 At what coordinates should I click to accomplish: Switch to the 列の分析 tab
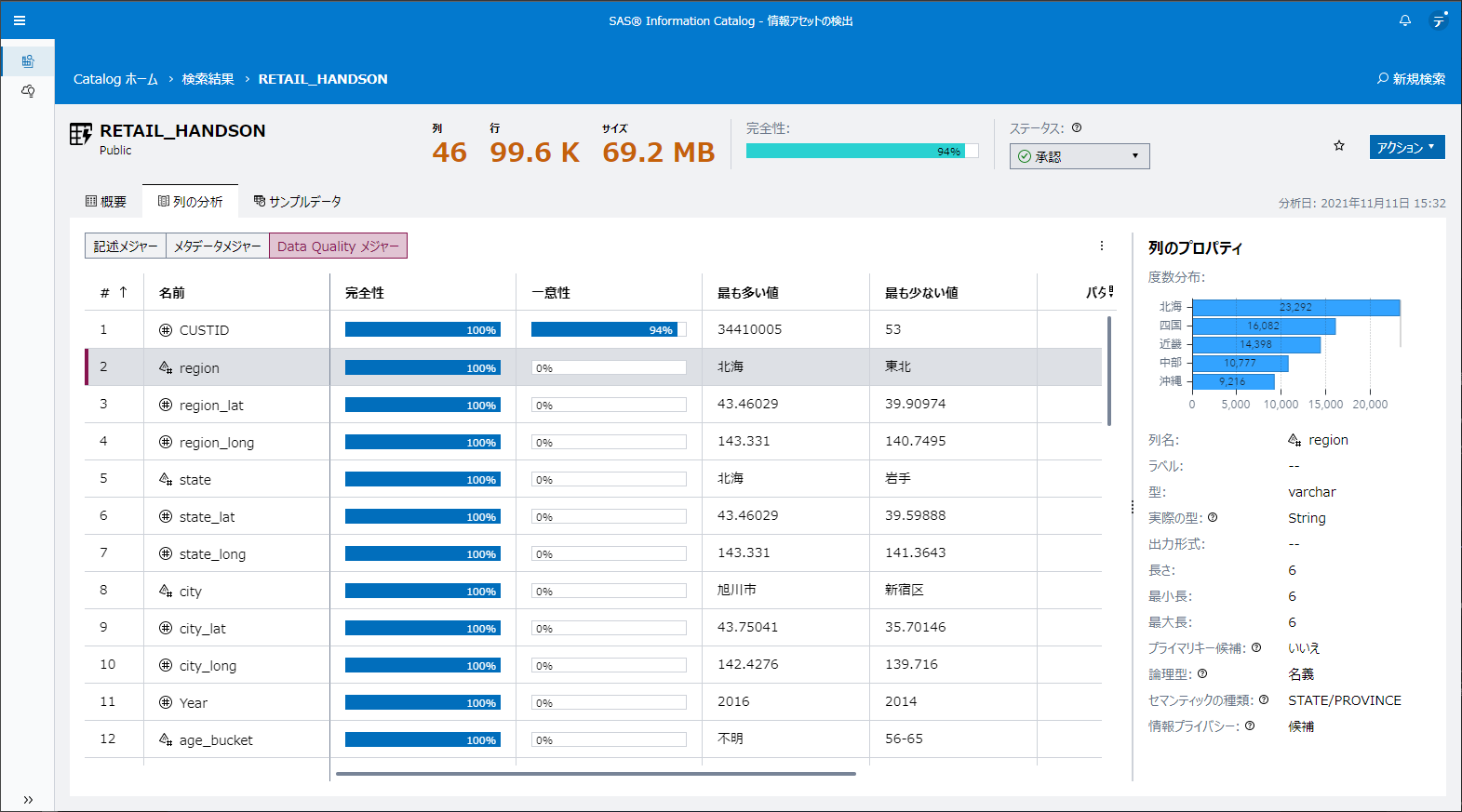pos(191,202)
